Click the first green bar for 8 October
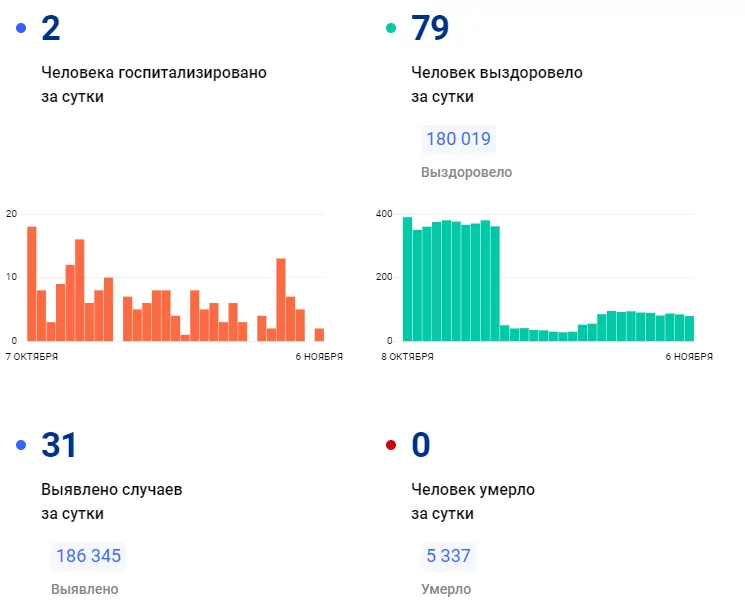 pyautogui.click(x=408, y=279)
